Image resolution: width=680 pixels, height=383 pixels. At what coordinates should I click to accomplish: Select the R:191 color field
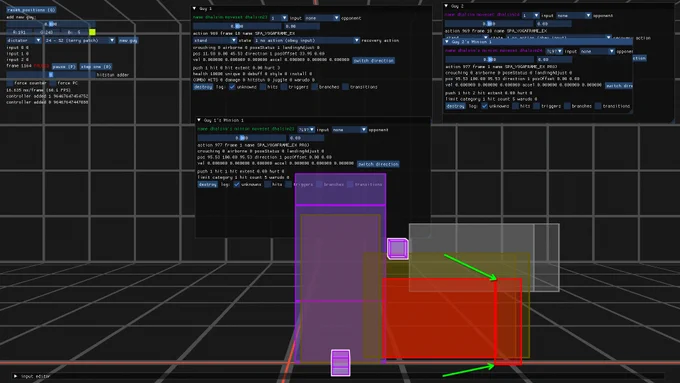[20, 32]
